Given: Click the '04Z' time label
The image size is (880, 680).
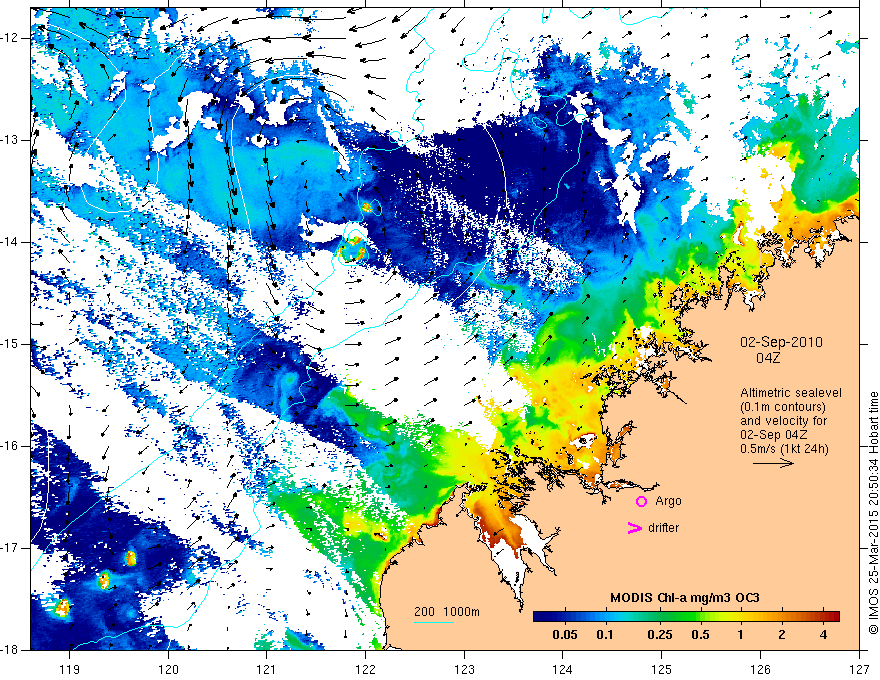Looking at the screenshot, I should click(768, 358).
